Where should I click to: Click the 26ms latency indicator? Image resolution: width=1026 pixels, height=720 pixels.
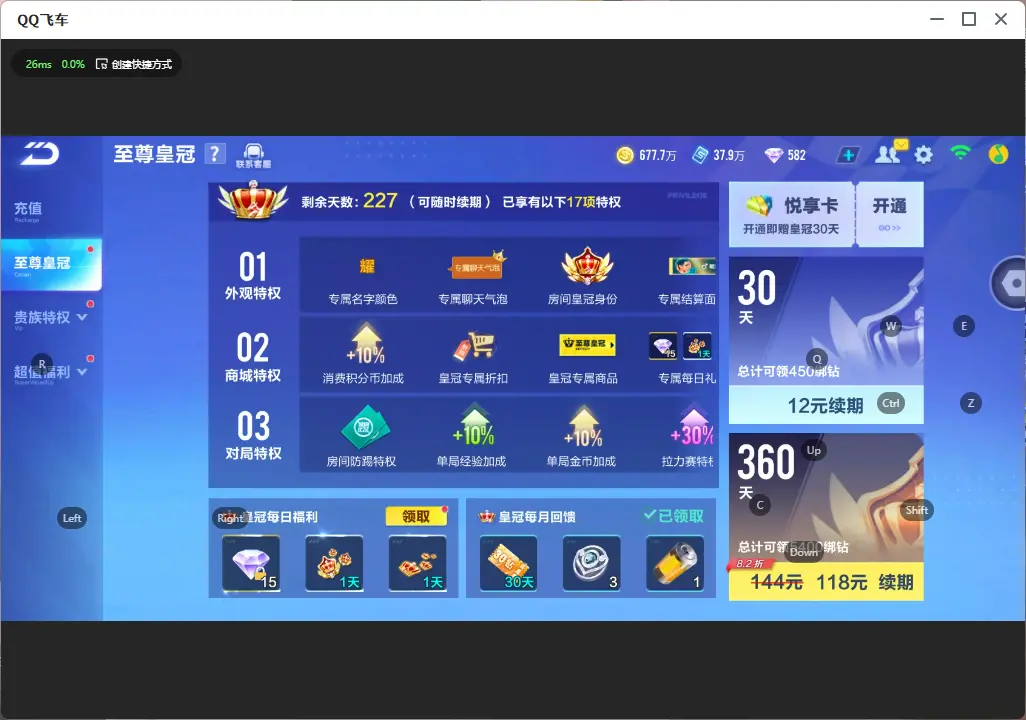point(38,64)
